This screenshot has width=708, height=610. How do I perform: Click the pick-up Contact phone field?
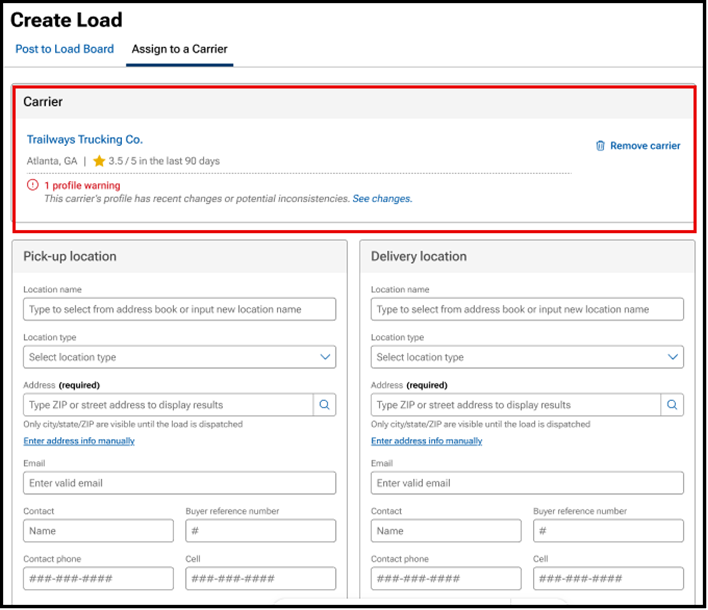pos(98,579)
